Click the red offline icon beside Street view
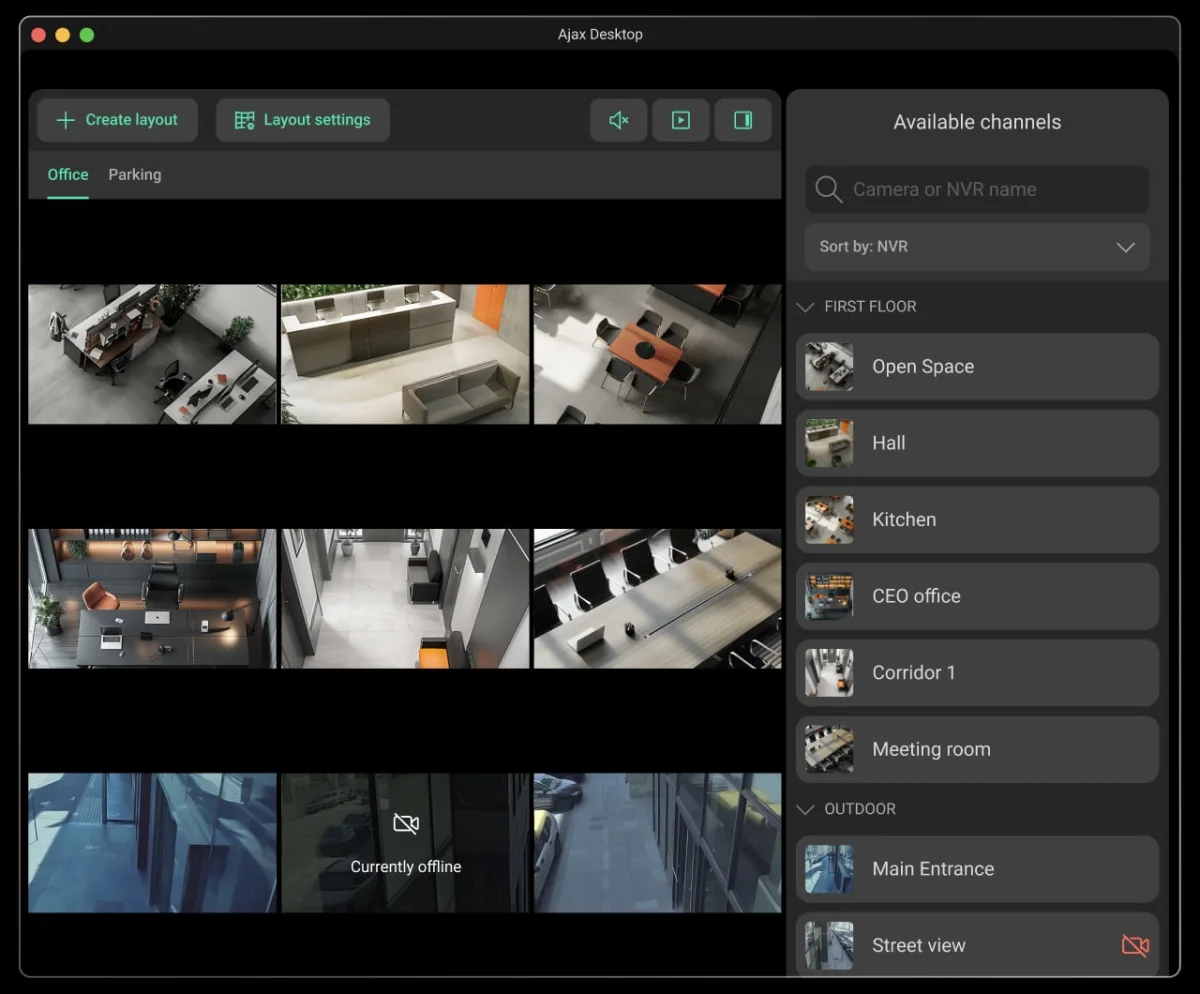This screenshot has height=994, width=1200. coord(1135,945)
